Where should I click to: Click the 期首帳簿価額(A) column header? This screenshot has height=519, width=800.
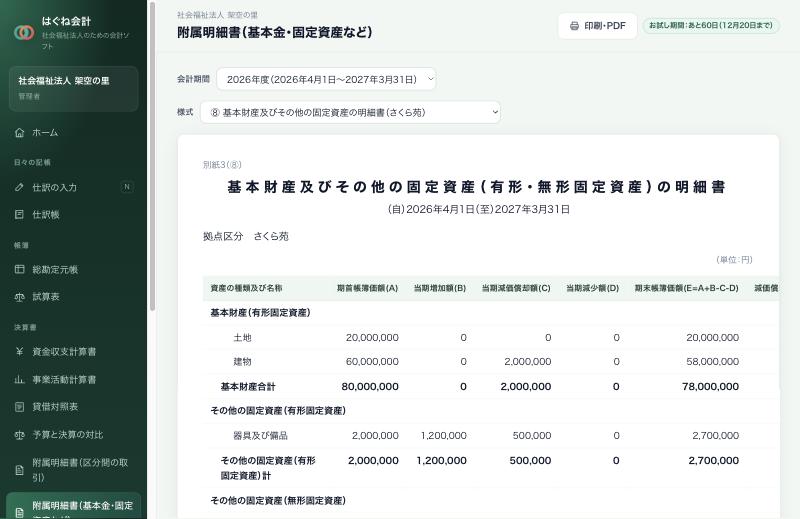(367, 288)
